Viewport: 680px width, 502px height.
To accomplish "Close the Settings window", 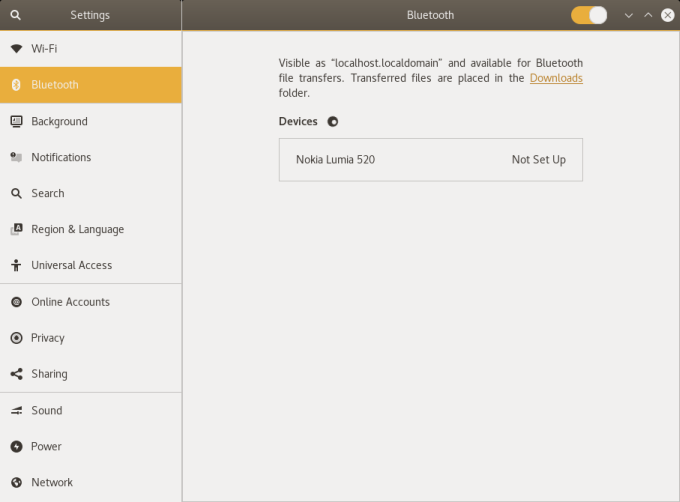I will [667, 15].
